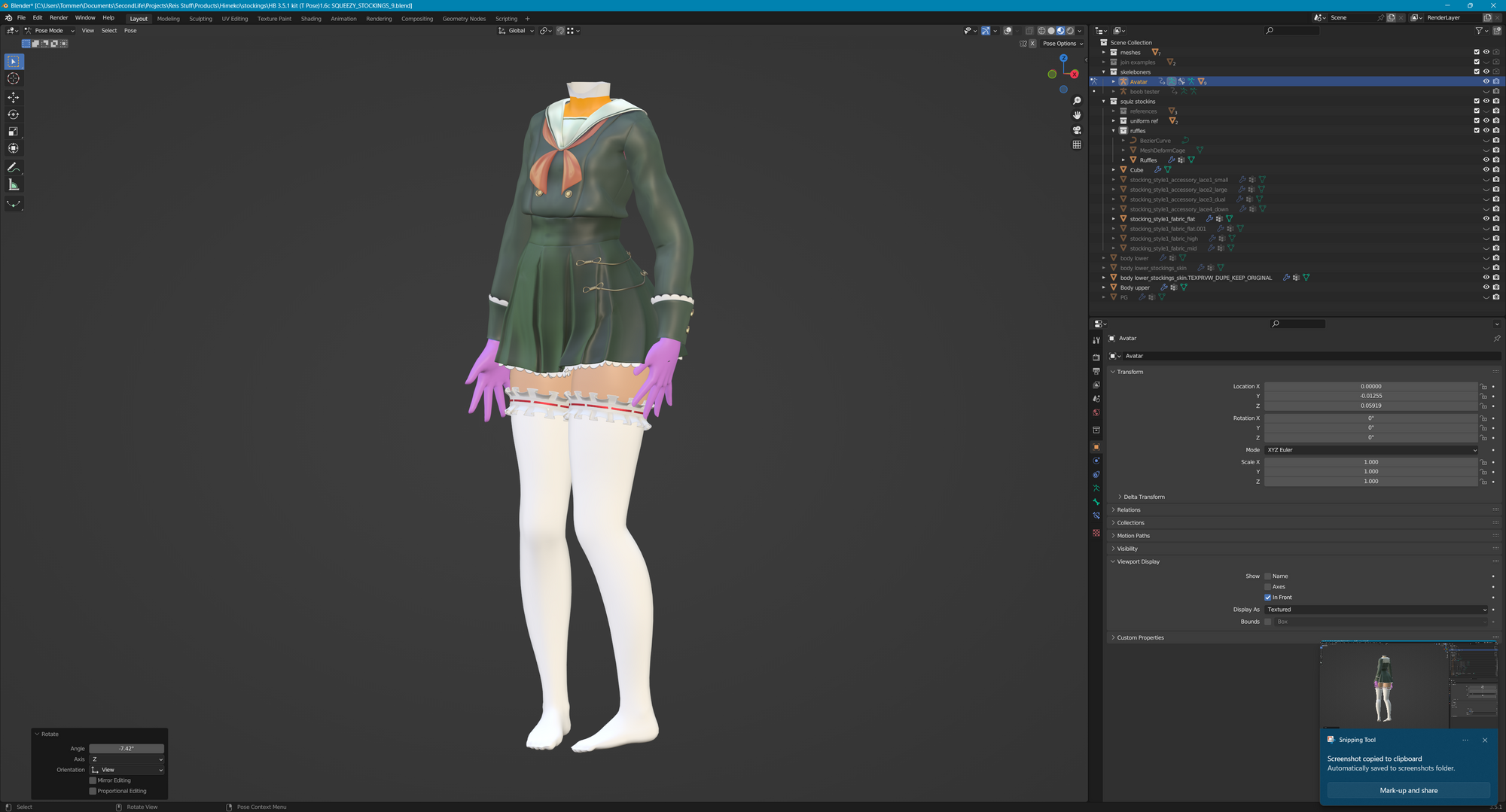Open the Render menu
The width and height of the screenshot is (1506, 812).
click(59, 18)
